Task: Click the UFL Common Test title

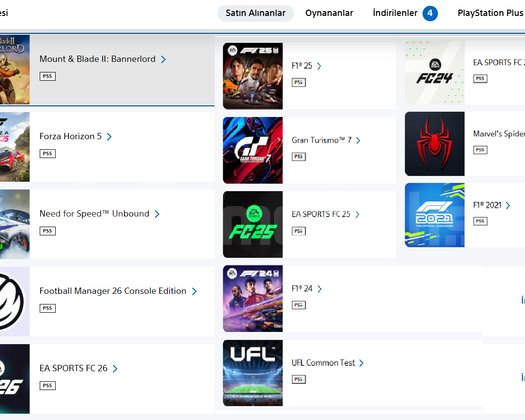Action: [323, 363]
